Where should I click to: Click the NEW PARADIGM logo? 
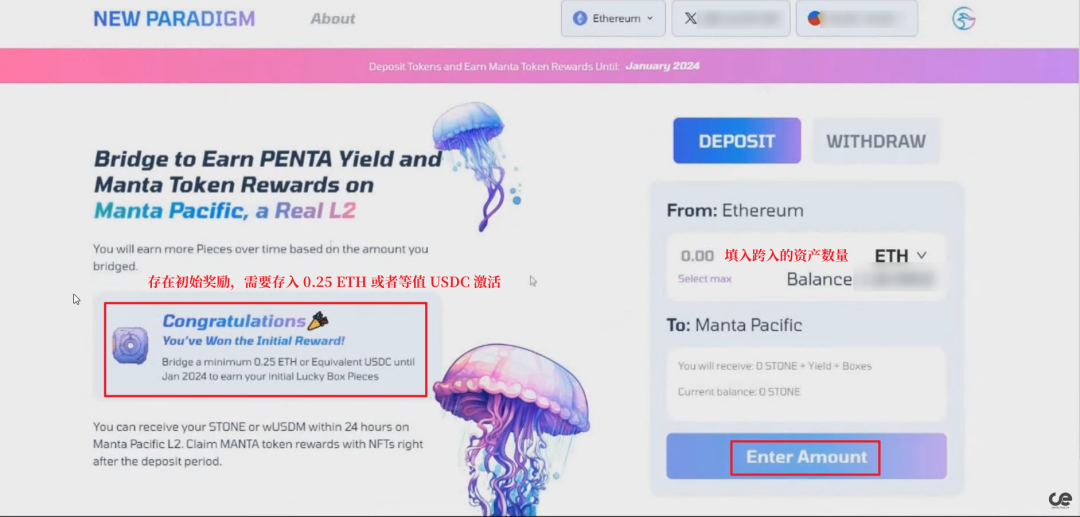click(x=174, y=19)
